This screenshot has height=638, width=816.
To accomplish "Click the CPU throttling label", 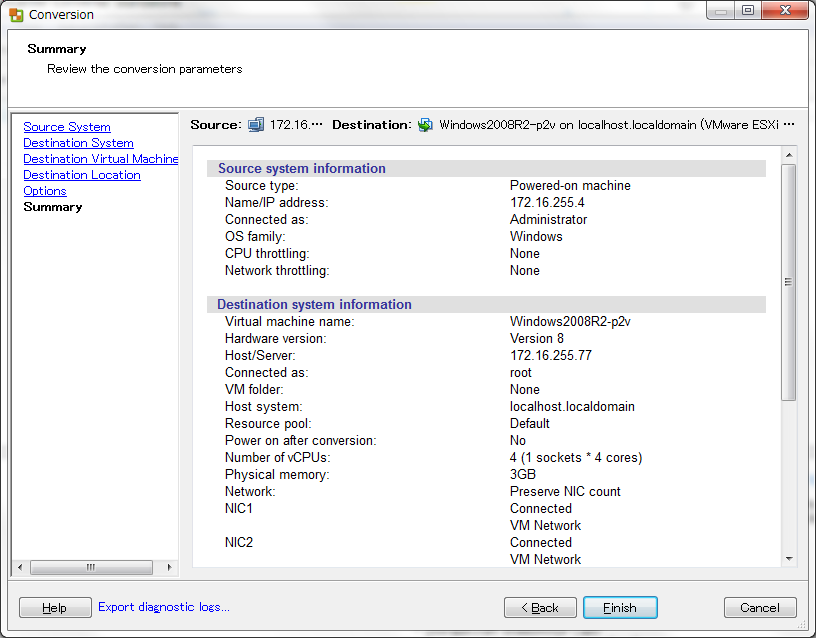I will click(x=267, y=254).
